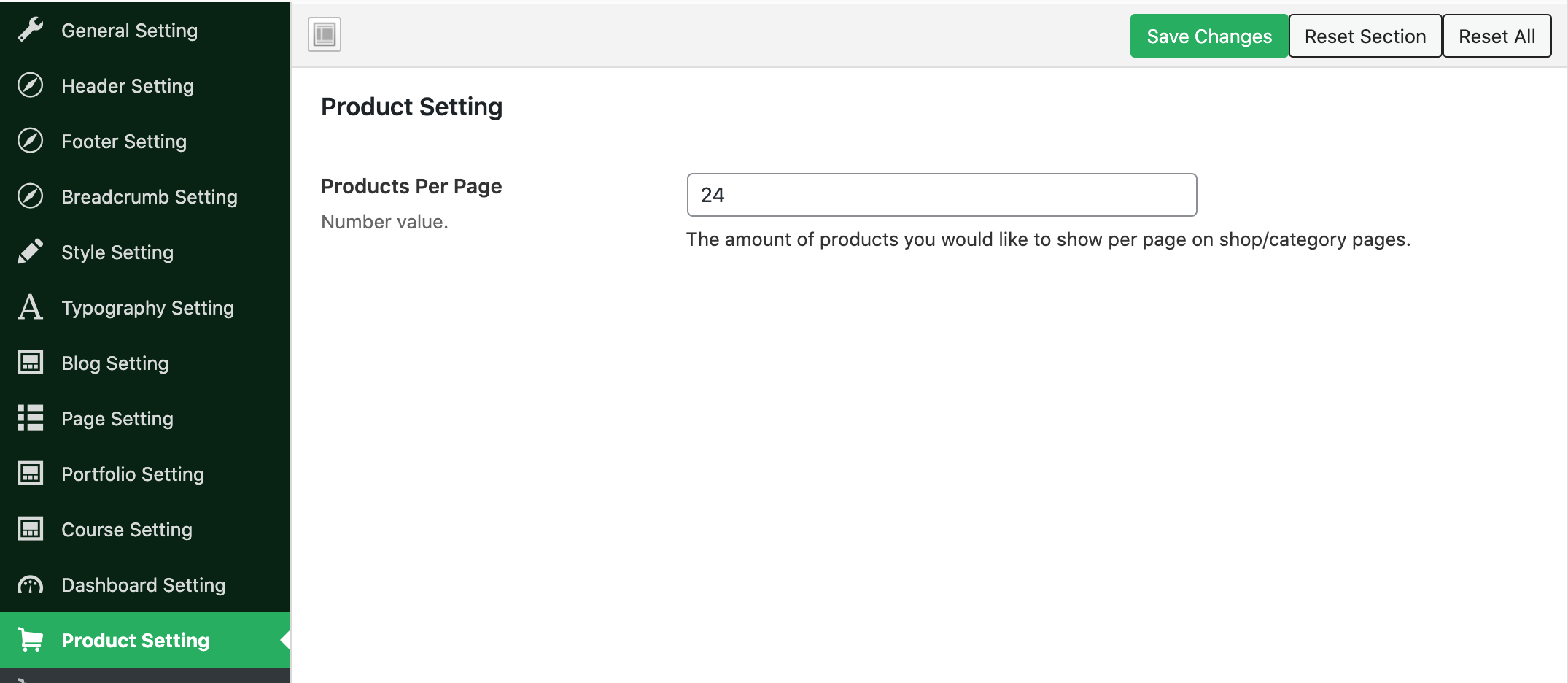This screenshot has height=683, width=1568.
Task: Click the Save Changes button
Action: coord(1209,36)
